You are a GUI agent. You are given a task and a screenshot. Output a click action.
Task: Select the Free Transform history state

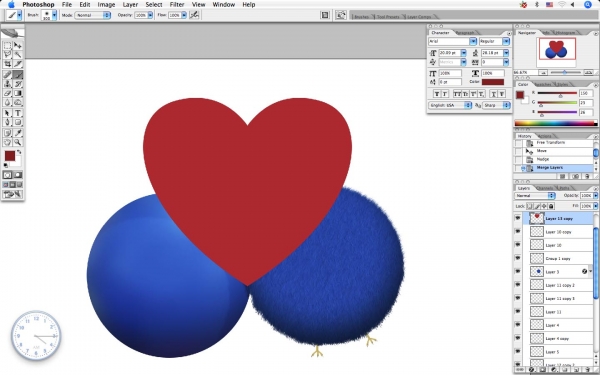pyautogui.click(x=557, y=143)
